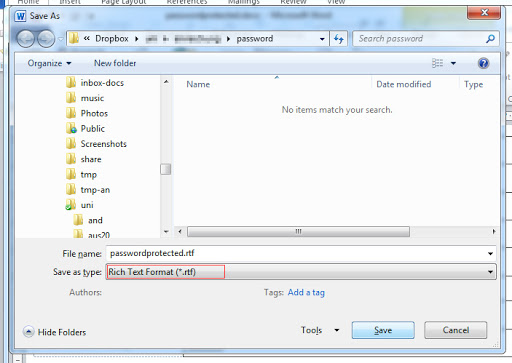Open the Help question mark icon
512x363 pixels.
coord(483,63)
